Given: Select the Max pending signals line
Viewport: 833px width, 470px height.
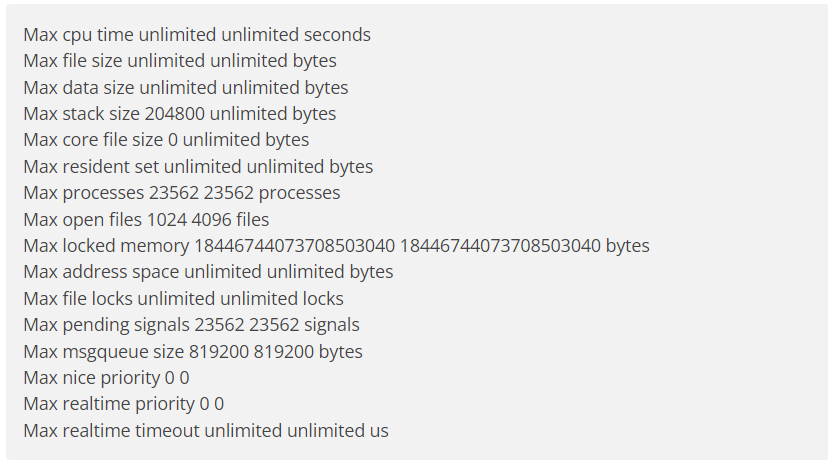Looking at the screenshot, I should [x=191, y=324].
